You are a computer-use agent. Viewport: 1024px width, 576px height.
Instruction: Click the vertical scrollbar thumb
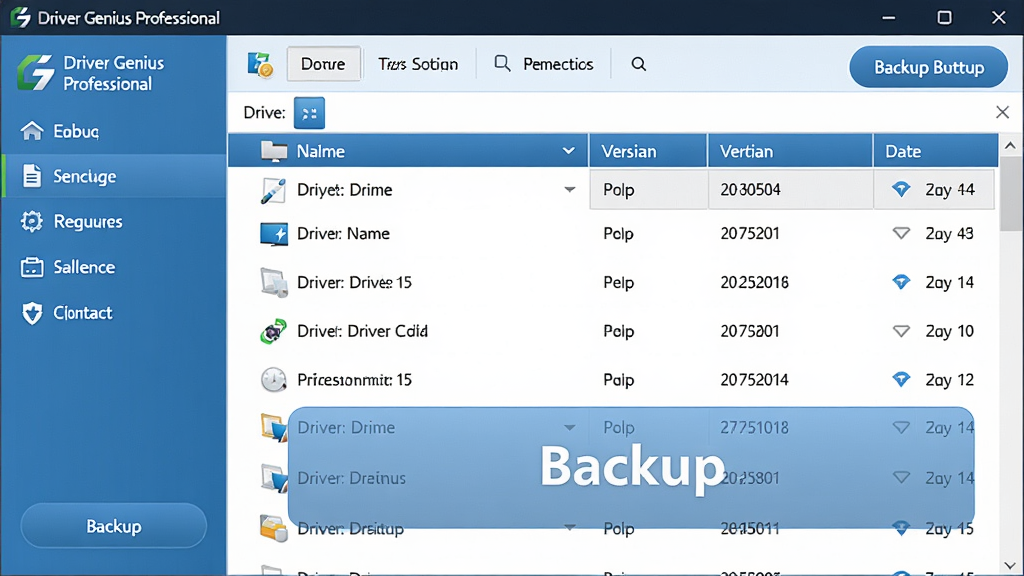pyautogui.click(x=1010, y=194)
